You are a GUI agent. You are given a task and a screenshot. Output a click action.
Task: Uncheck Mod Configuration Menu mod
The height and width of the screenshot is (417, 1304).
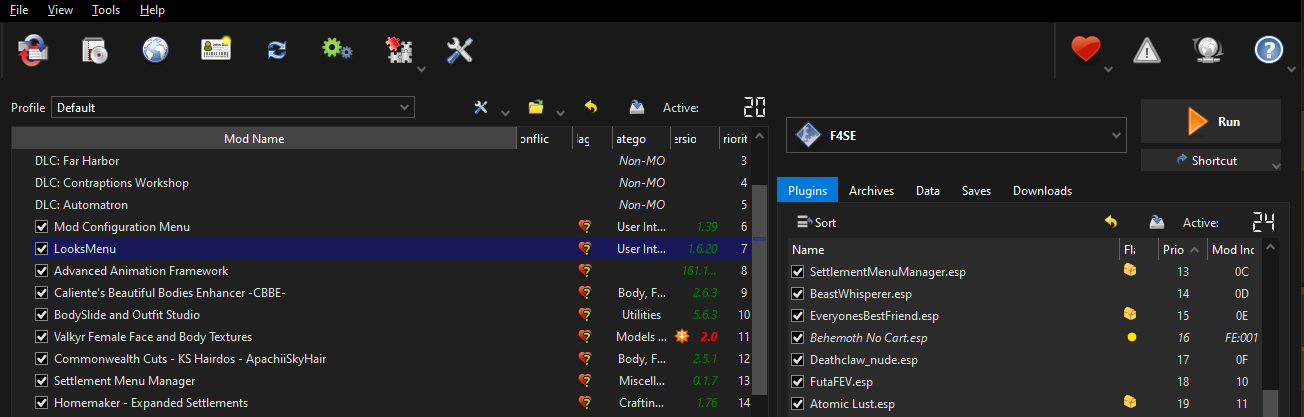pos(42,227)
